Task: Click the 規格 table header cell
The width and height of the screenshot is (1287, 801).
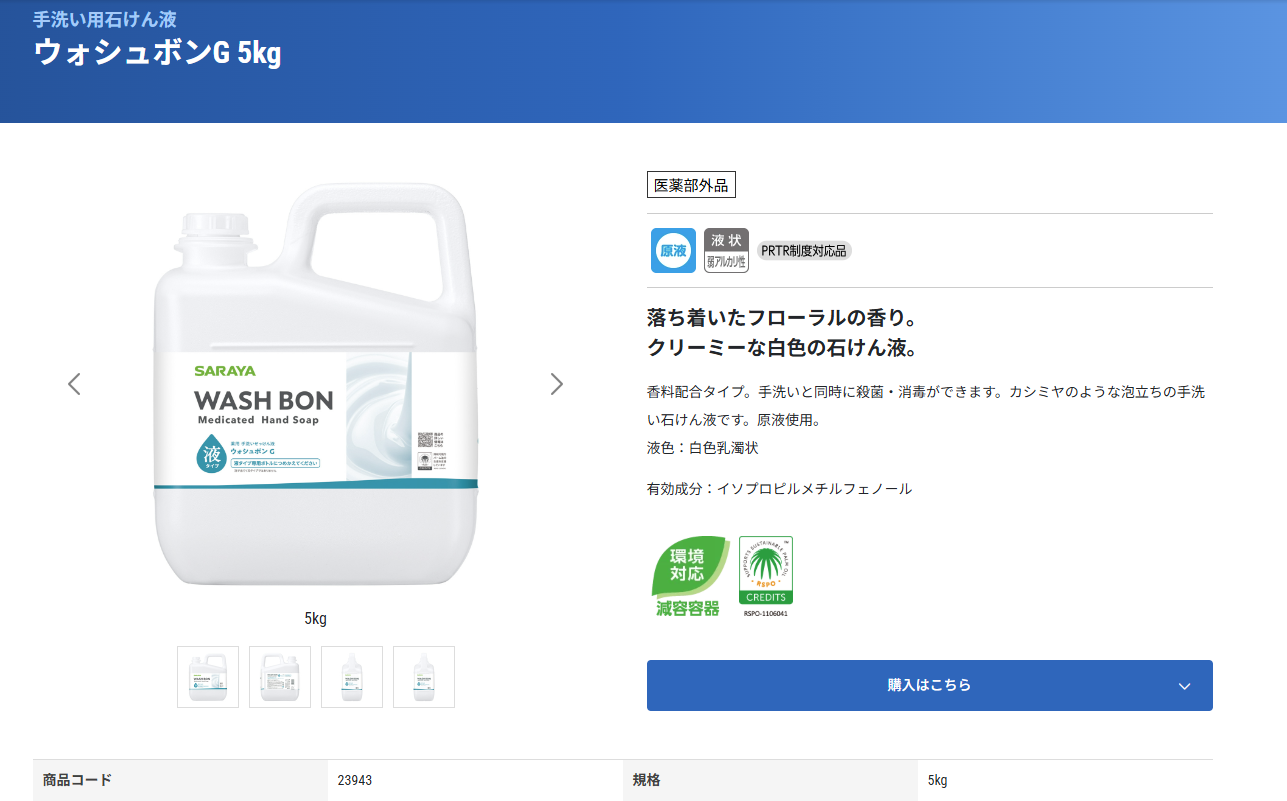Action: [x=646, y=780]
